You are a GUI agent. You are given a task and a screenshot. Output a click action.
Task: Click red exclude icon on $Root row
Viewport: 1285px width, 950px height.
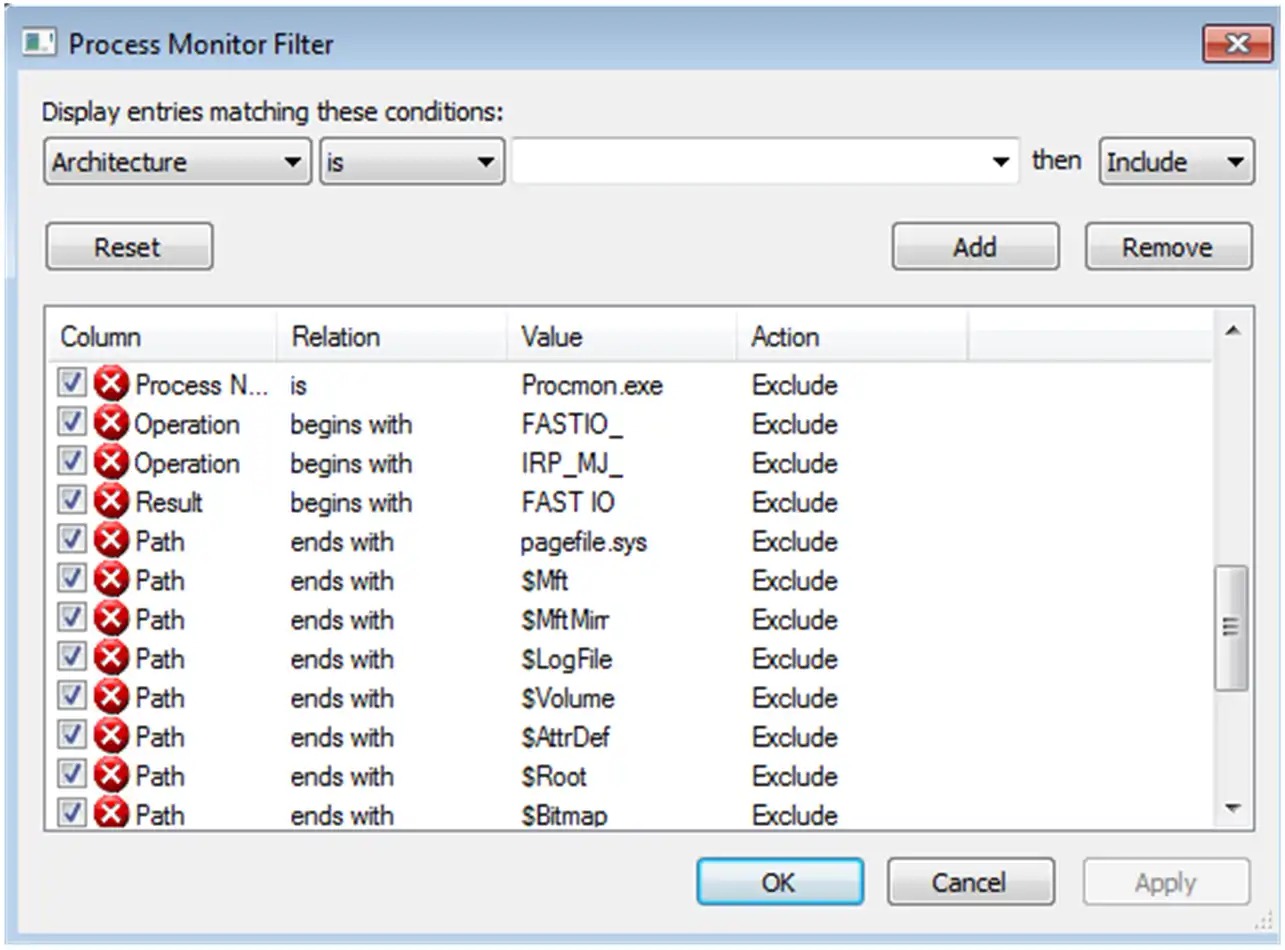111,776
